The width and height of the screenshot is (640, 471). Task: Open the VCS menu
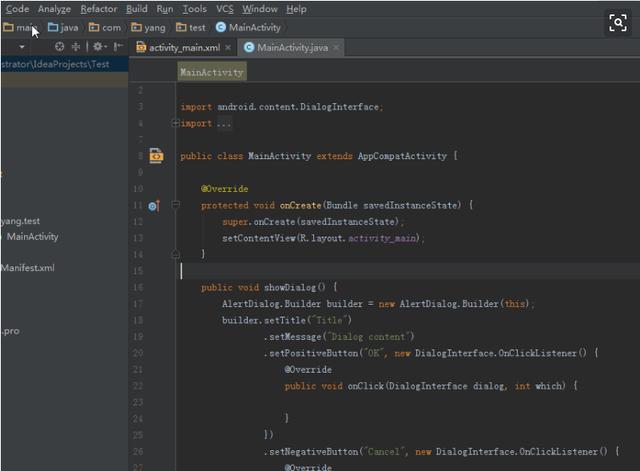point(225,9)
